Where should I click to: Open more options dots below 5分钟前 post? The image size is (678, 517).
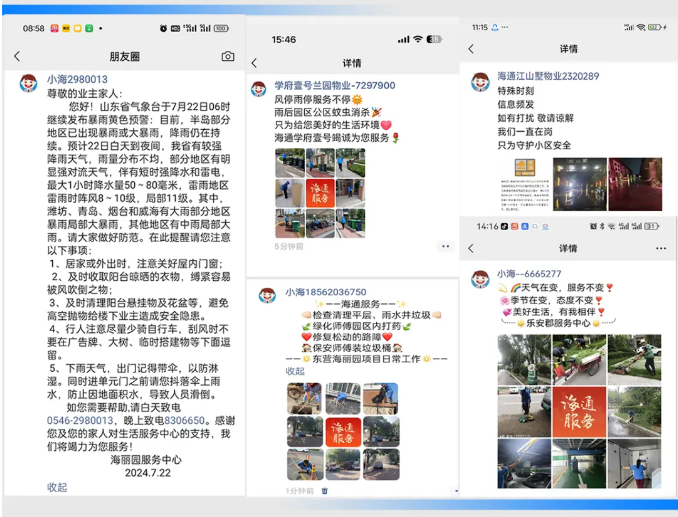445,246
